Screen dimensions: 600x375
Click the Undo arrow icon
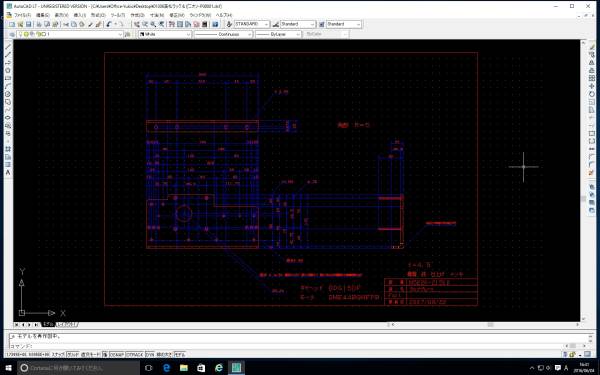(x=109, y=24)
